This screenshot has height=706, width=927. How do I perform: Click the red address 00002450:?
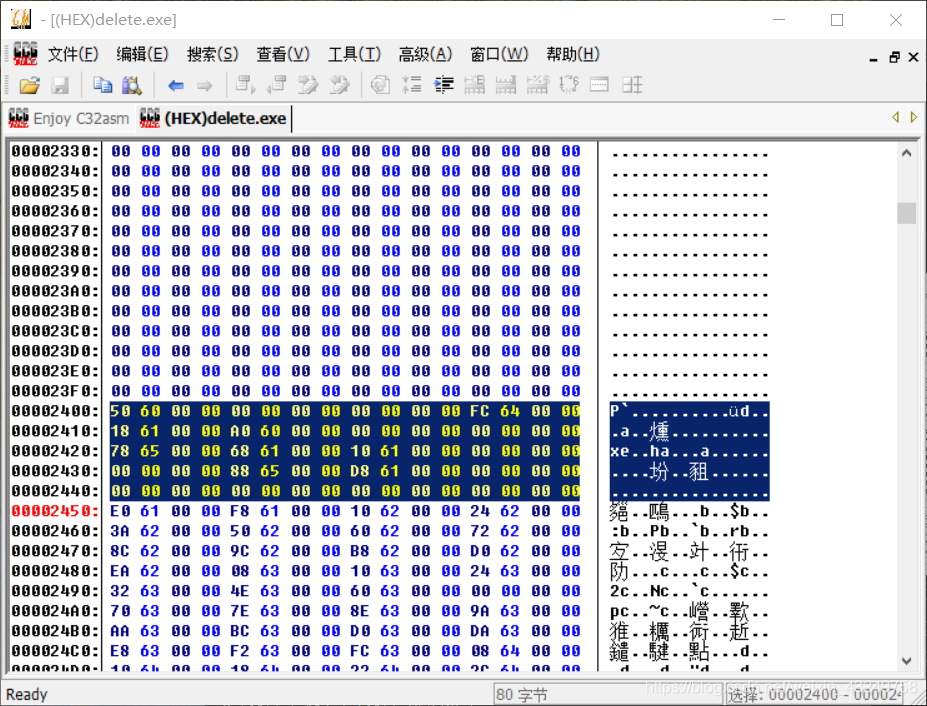point(55,511)
